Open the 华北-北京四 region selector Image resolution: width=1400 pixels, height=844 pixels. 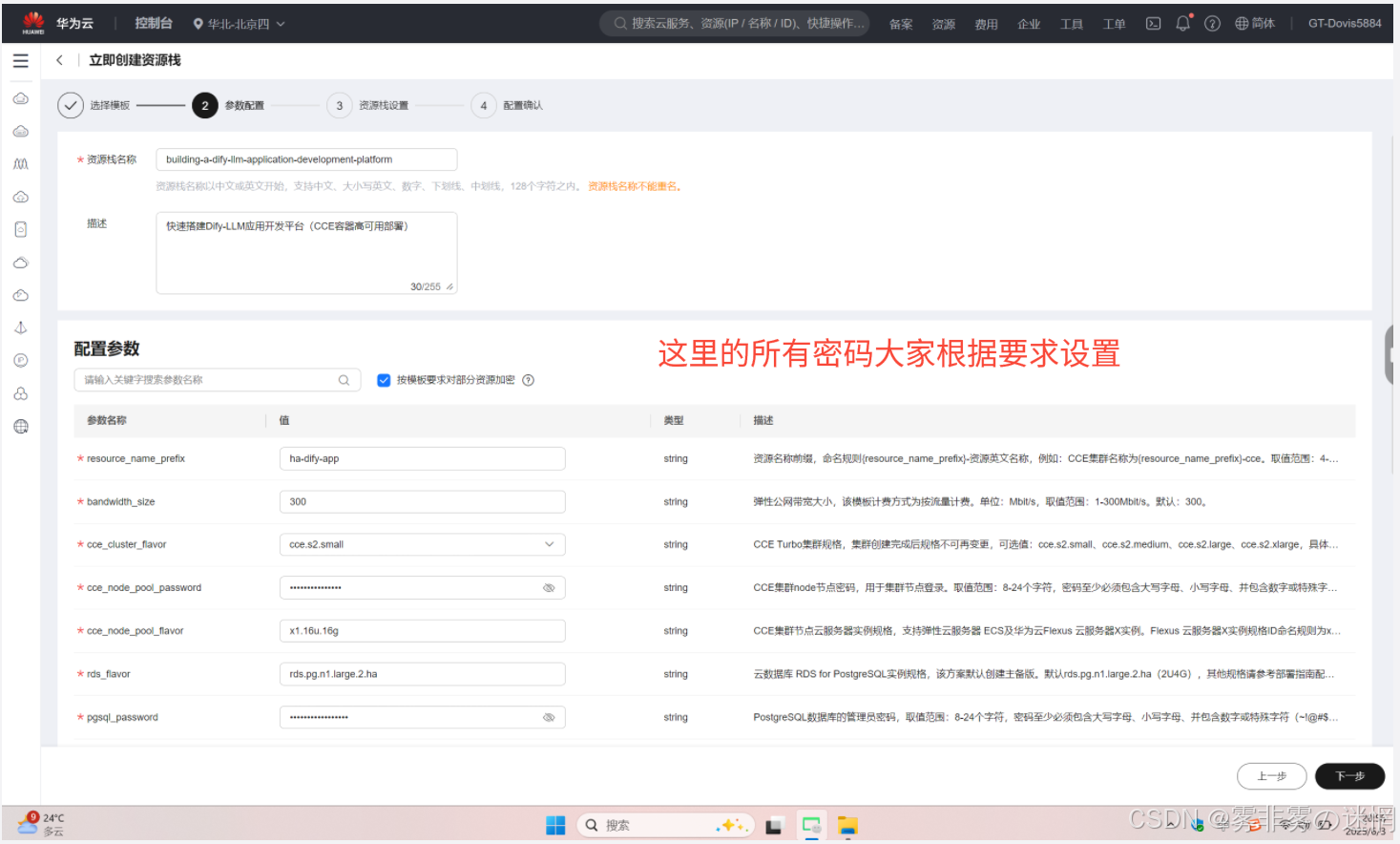pyautogui.click(x=239, y=24)
